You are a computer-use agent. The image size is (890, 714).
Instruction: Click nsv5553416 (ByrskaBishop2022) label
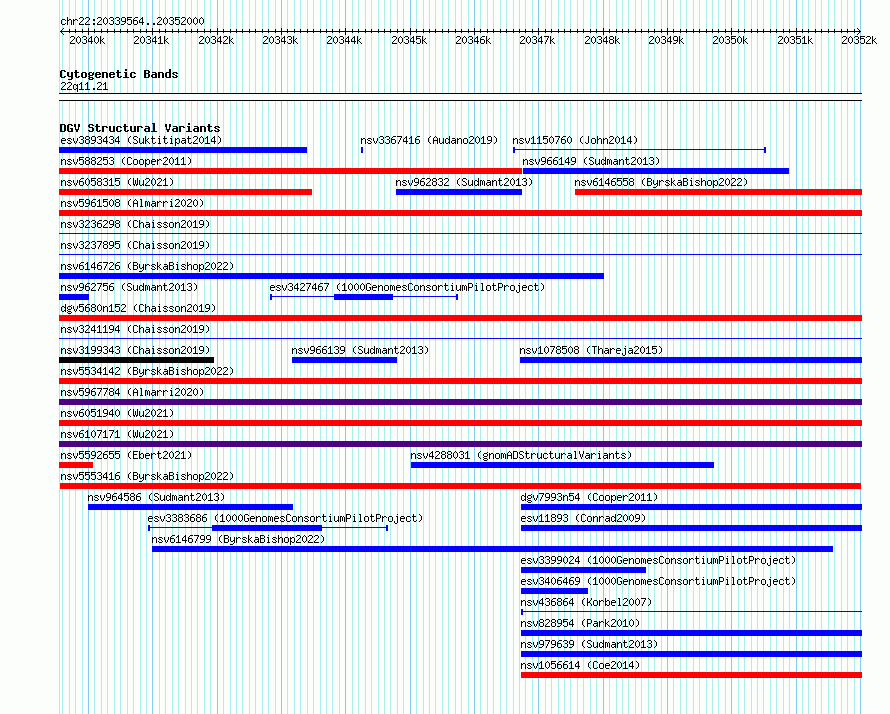coord(147,476)
